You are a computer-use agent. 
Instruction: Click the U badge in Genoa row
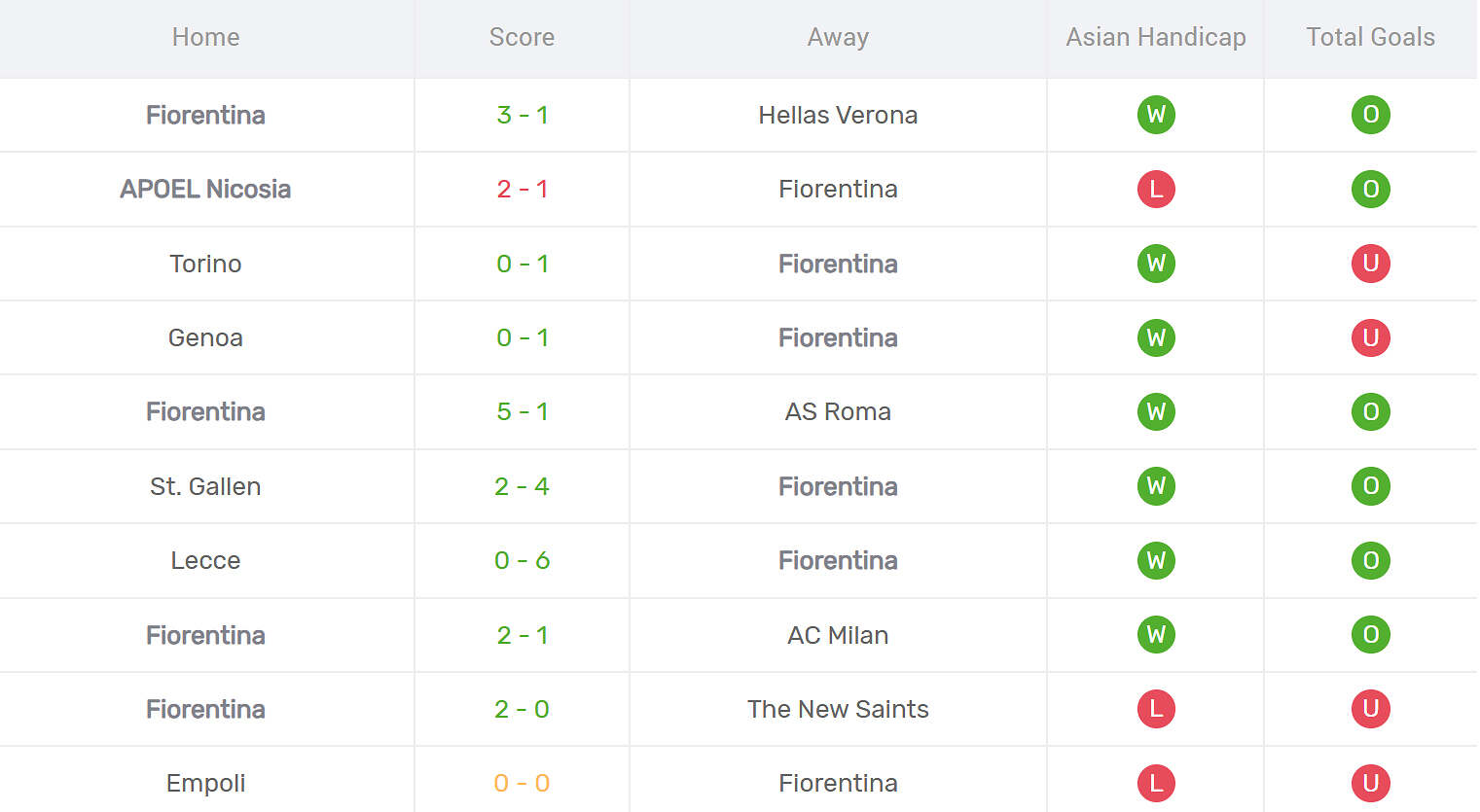1370,337
